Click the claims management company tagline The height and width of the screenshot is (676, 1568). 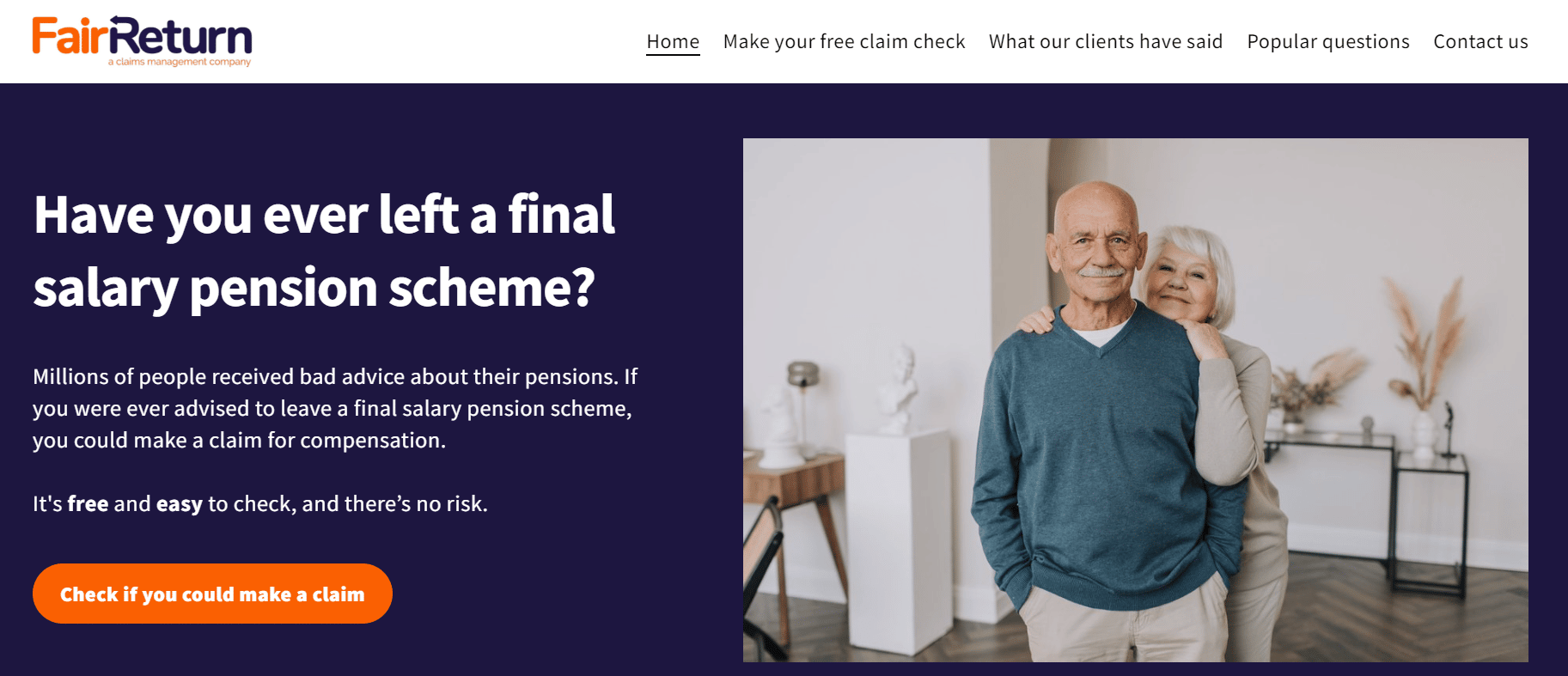180,62
